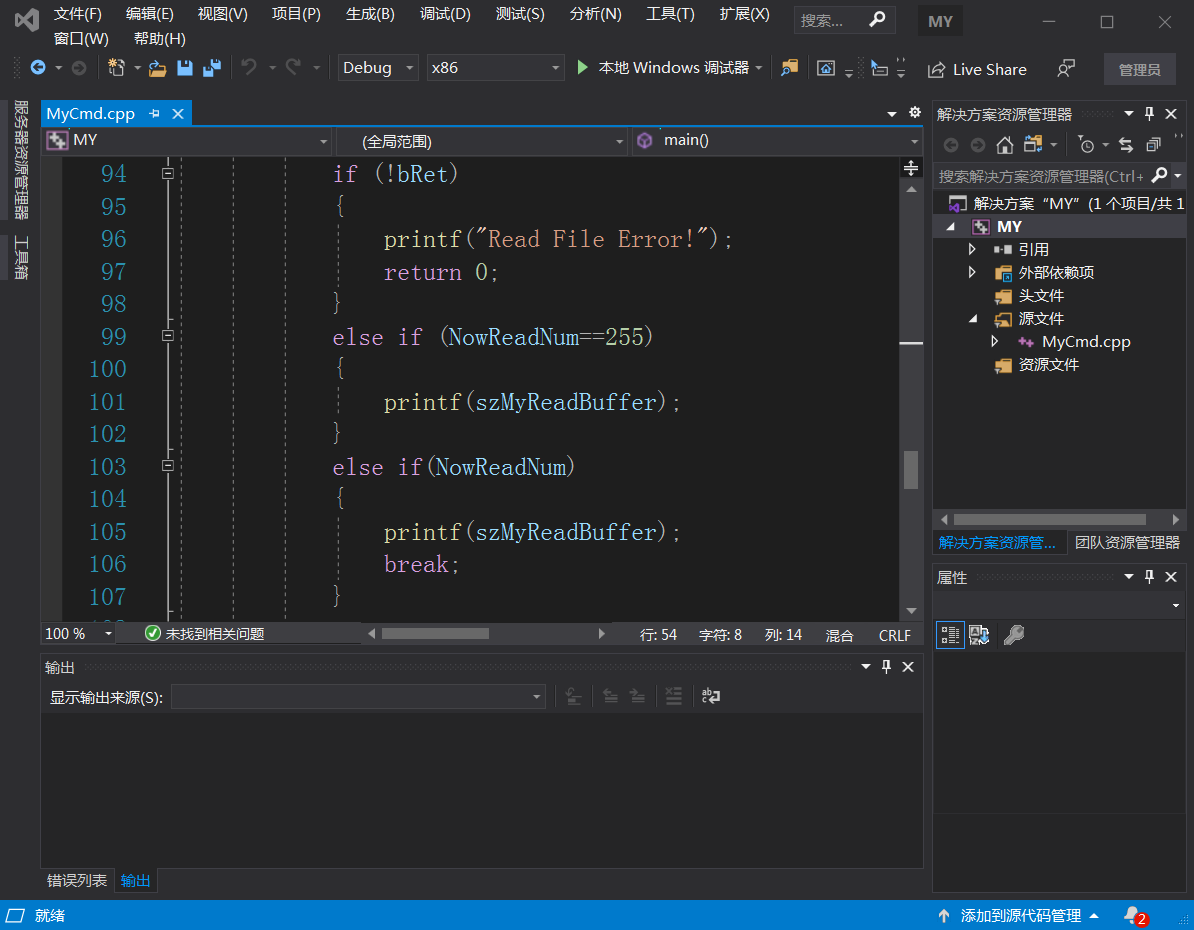Click the split editor handle above scrollbar
1194x930 pixels.
pyautogui.click(x=911, y=168)
